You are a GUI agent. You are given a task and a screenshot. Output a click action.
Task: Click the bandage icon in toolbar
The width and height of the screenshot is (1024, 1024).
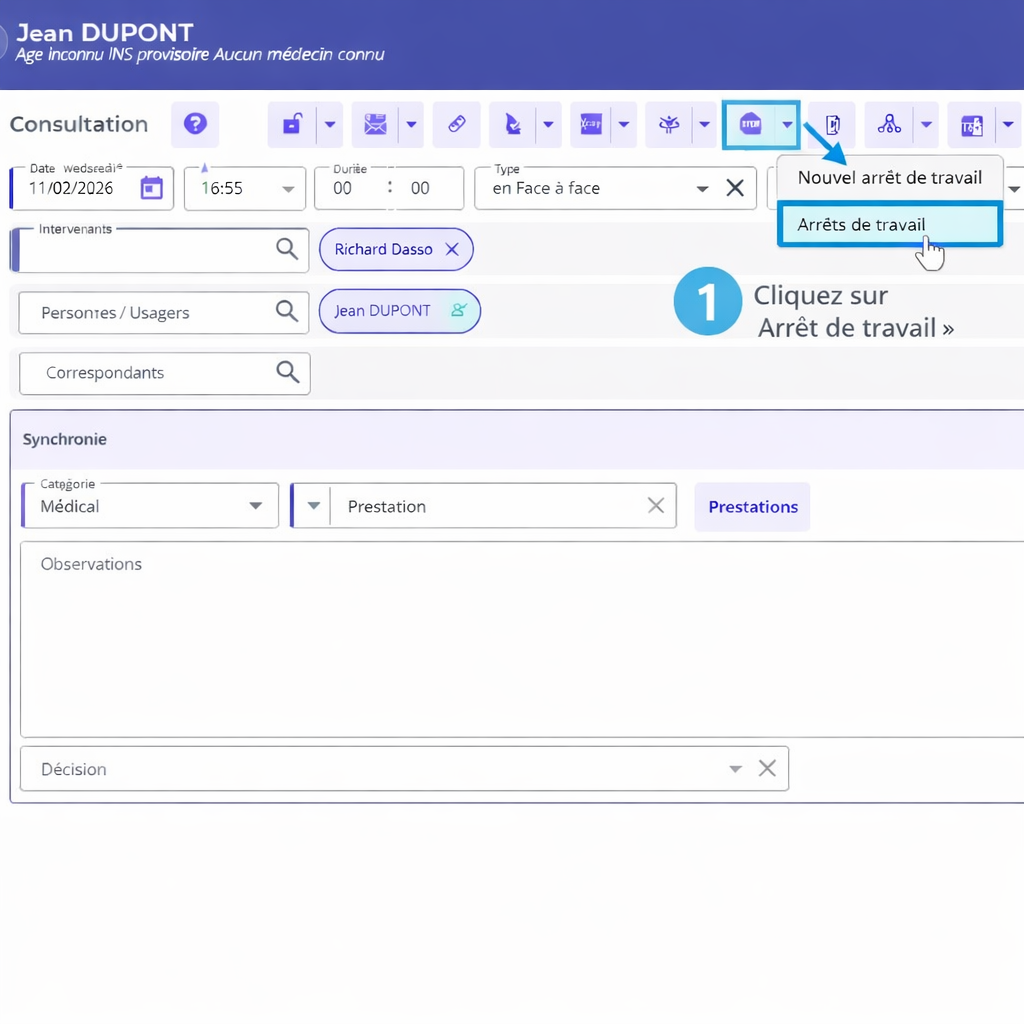coord(456,125)
